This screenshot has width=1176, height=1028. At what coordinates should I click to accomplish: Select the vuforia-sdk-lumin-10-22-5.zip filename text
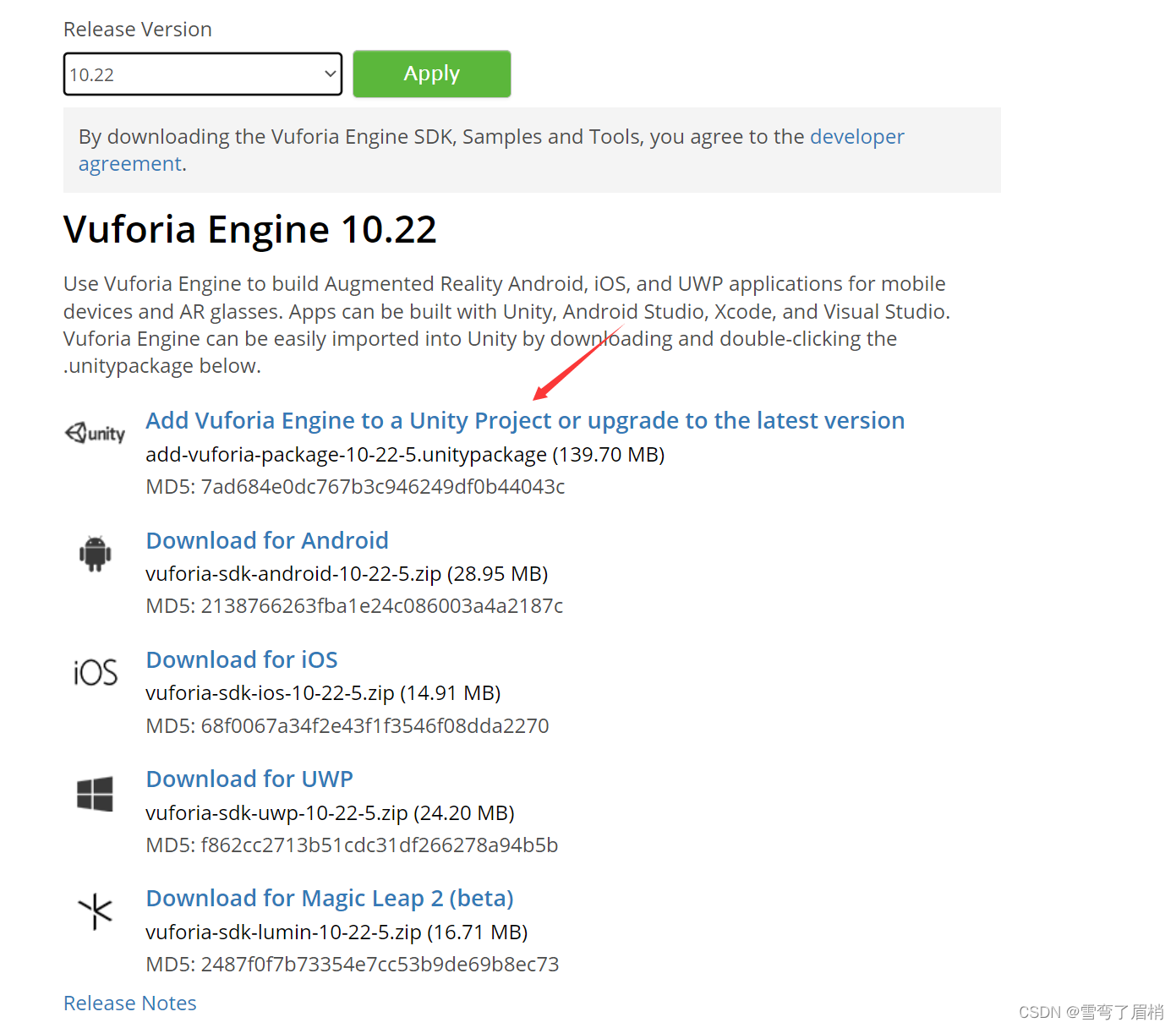283,932
